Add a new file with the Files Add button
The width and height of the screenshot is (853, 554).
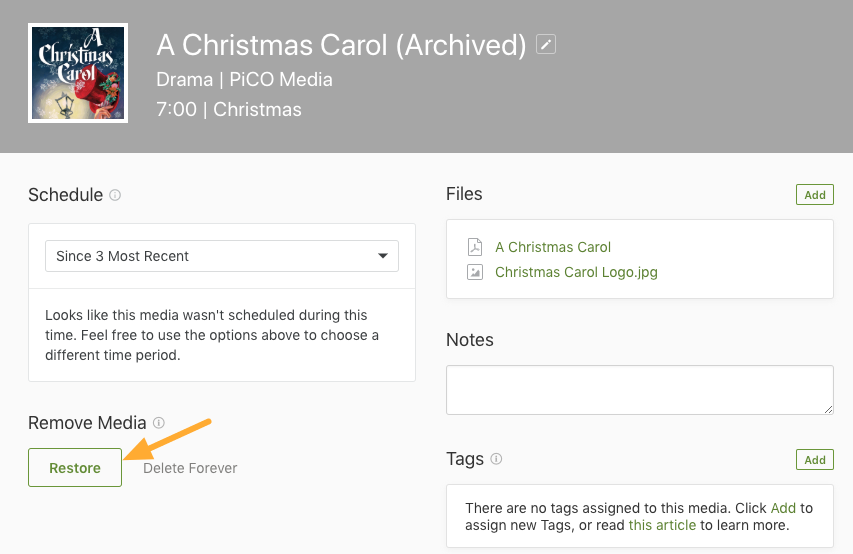click(814, 195)
